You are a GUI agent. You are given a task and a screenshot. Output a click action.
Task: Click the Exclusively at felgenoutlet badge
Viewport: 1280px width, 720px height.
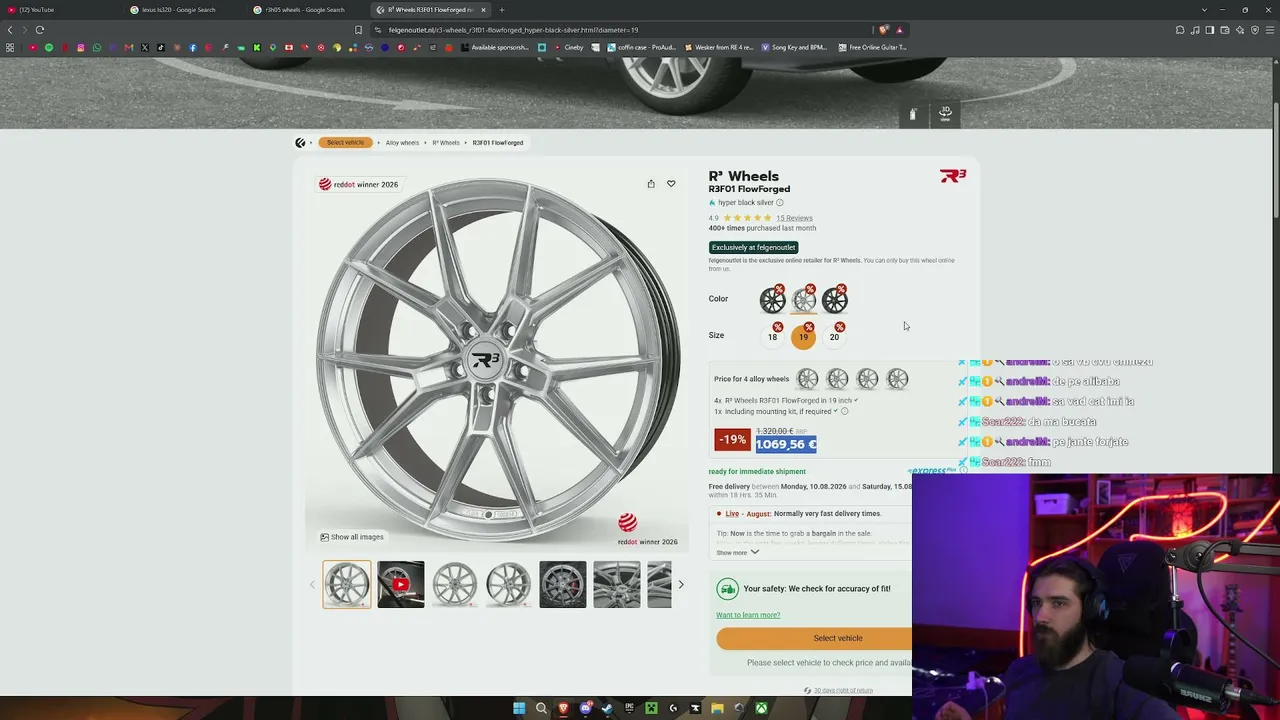(754, 247)
